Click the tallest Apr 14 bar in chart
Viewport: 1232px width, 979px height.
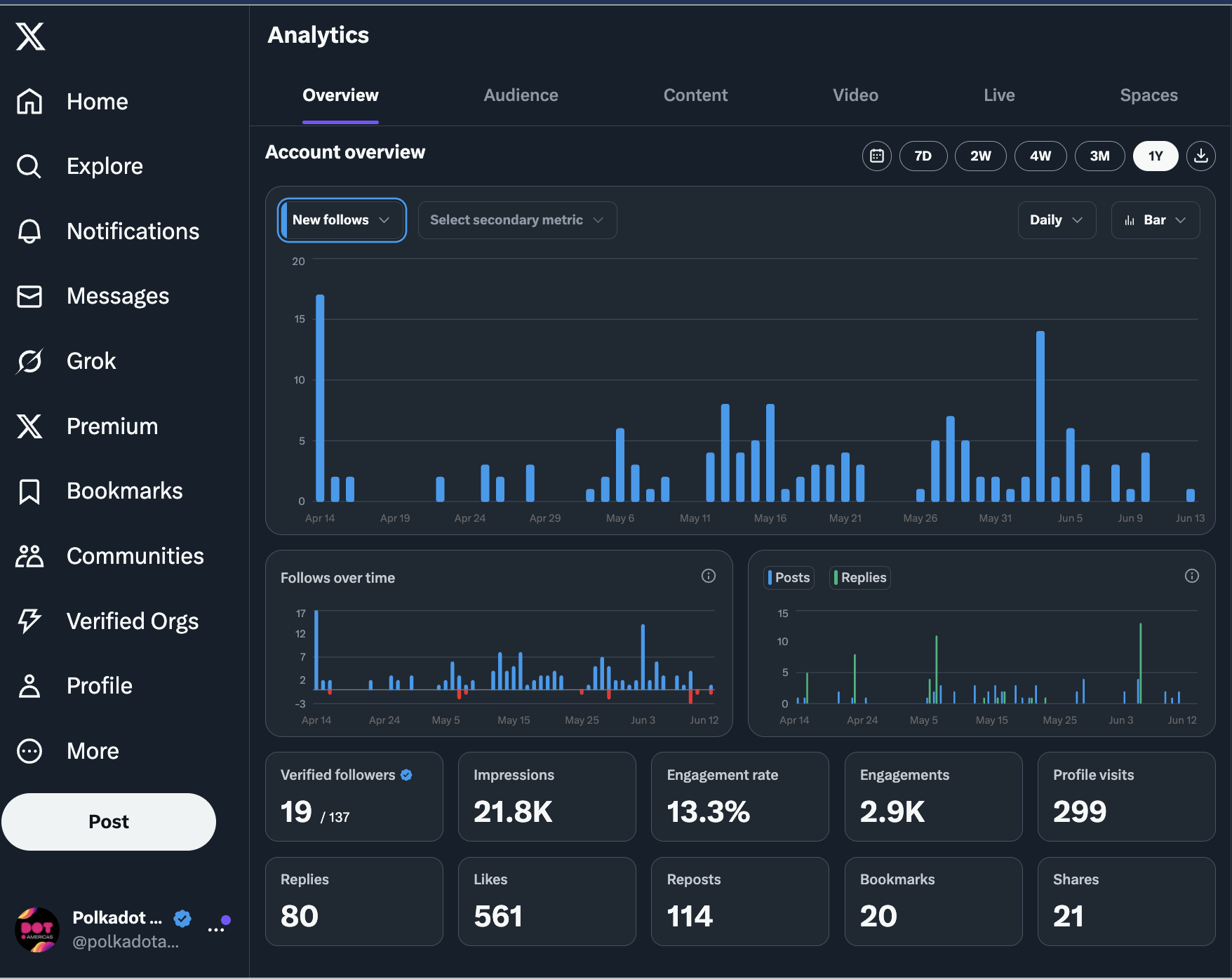pyautogui.click(x=320, y=398)
